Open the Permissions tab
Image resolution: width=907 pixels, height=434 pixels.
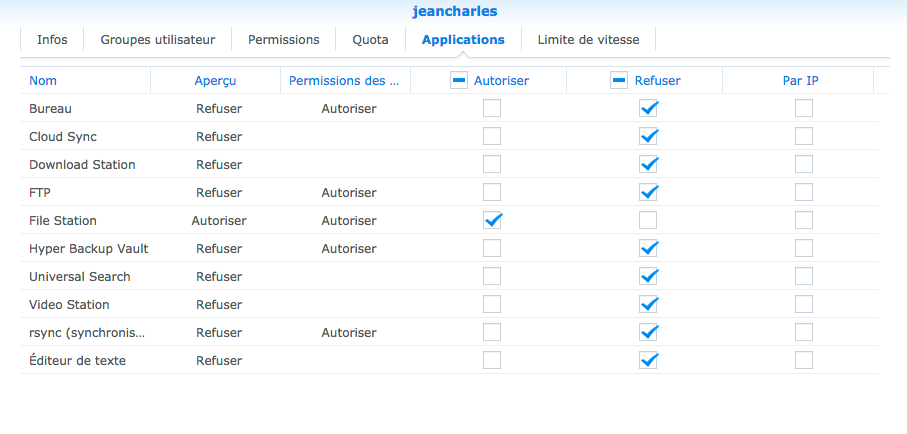(284, 40)
